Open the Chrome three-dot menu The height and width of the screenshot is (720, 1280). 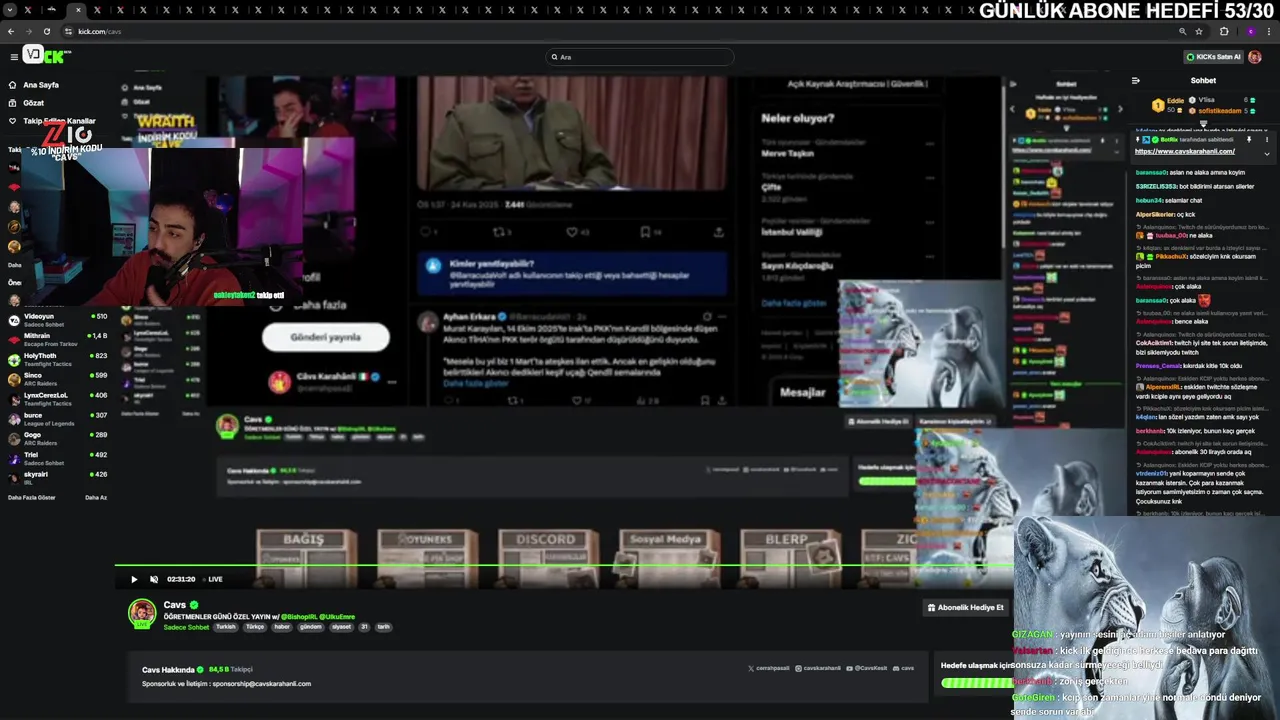[1269, 31]
